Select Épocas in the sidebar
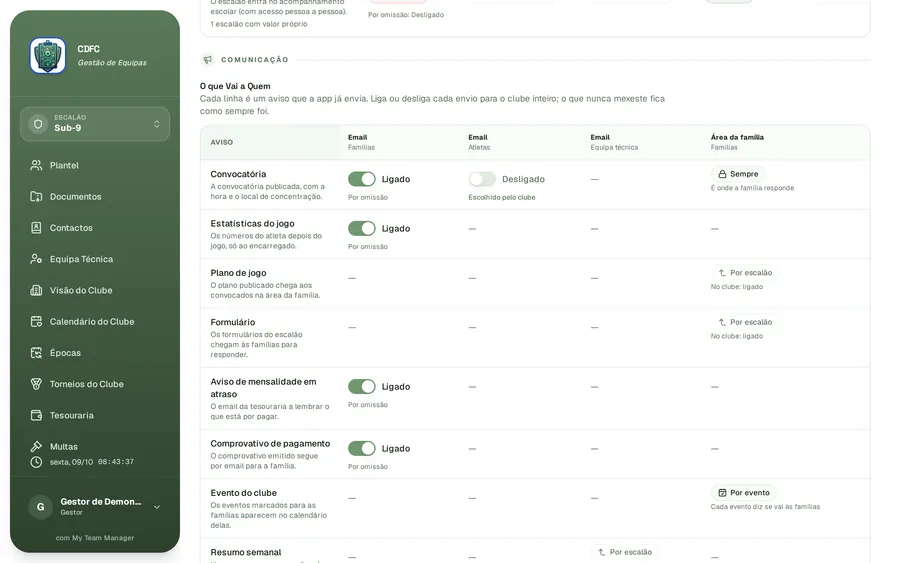Image resolution: width=900 pixels, height=563 pixels. pyautogui.click(x=95, y=353)
